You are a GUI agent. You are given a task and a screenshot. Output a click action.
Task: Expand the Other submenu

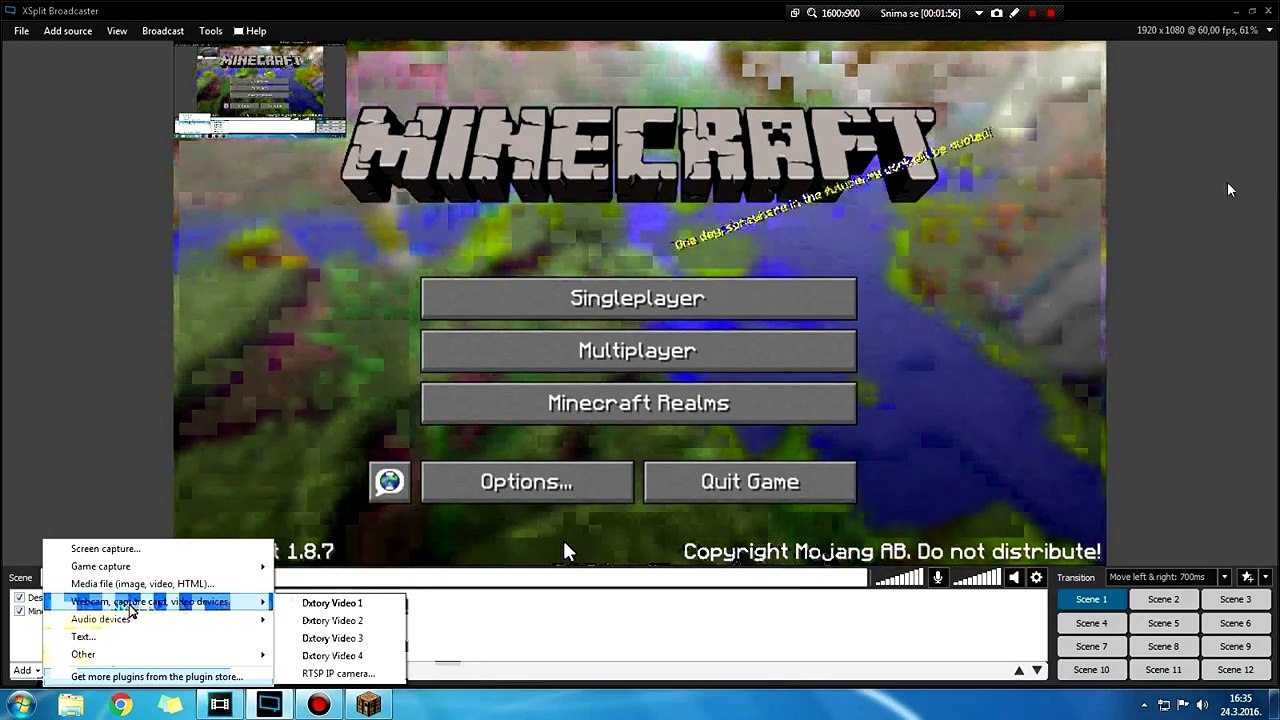157,655
